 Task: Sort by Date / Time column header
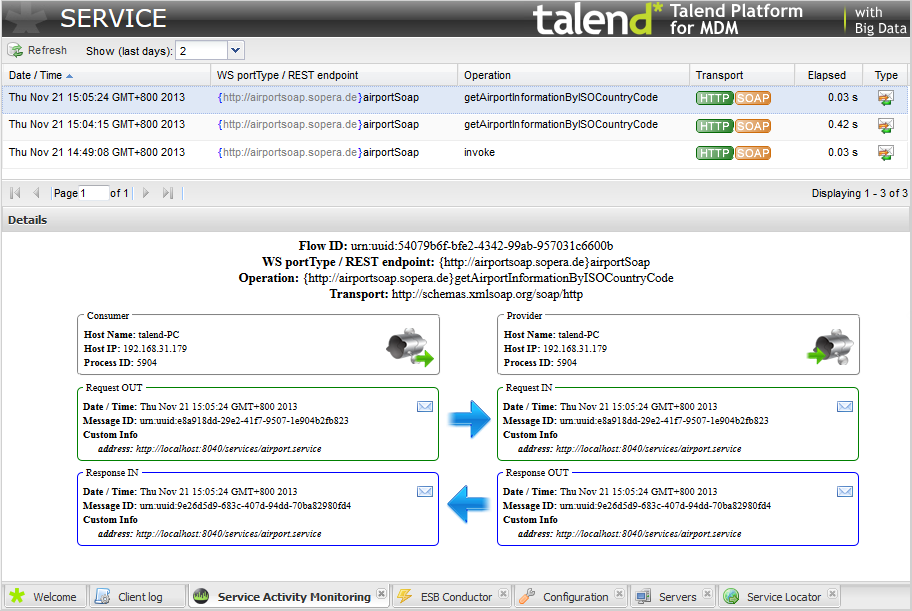[106, 75]
